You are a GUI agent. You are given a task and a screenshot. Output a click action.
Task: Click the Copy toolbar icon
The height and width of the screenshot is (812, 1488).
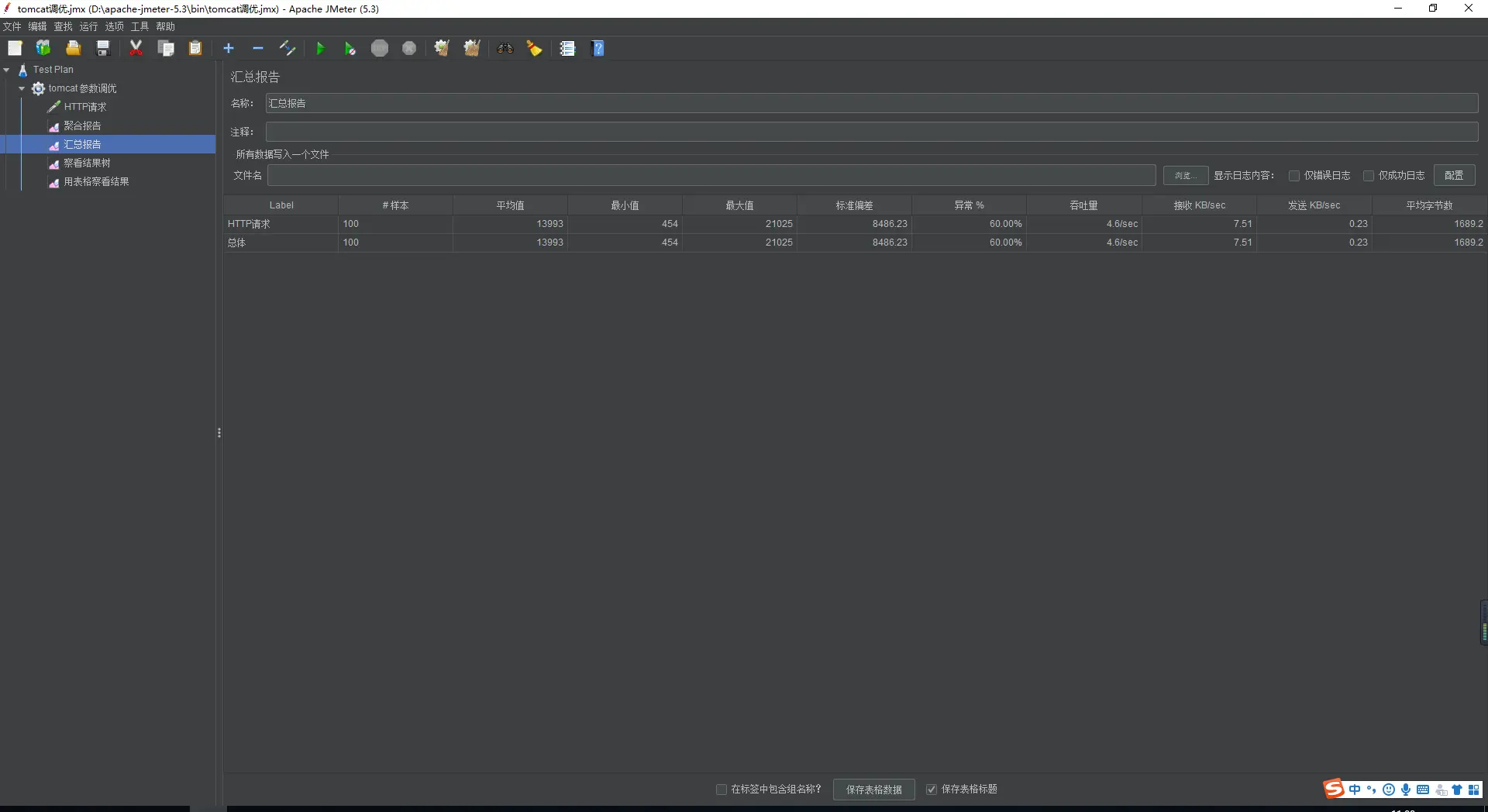click(x=166, y=48)
